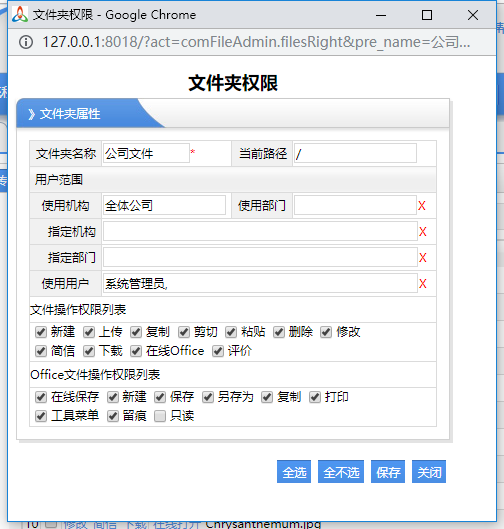Image resolution: width=504 pixels, height=529 pixels.
Task: Click the 用户范围 section header
Action: coord(233,179)
